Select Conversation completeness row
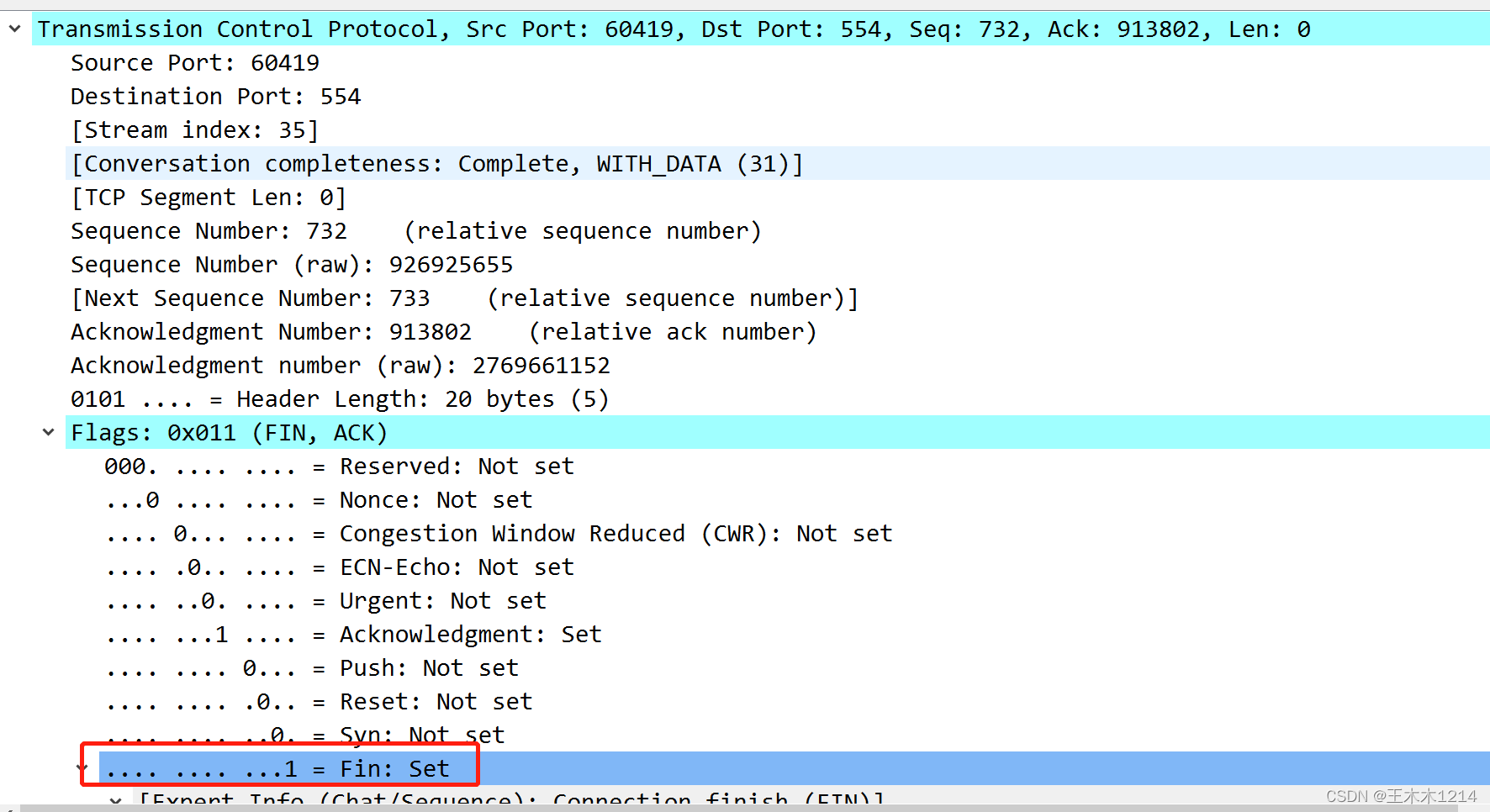 [778, 163]
